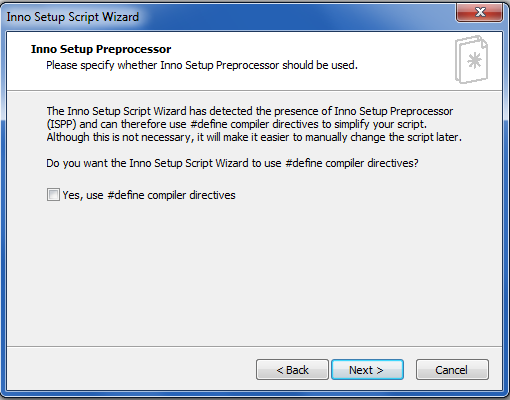This screenshot has height=400, width=510.
Task: Proceed with the Next > button
Action: click(x=367, y=370)
